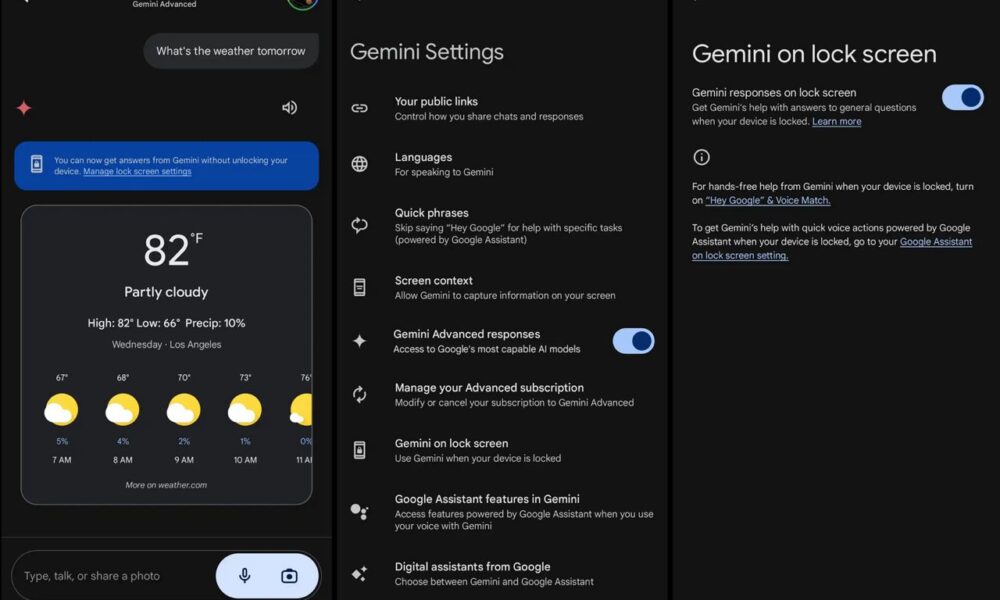
Task: Click "Hey Google" & Voice Match link
Action: (768, 200)
